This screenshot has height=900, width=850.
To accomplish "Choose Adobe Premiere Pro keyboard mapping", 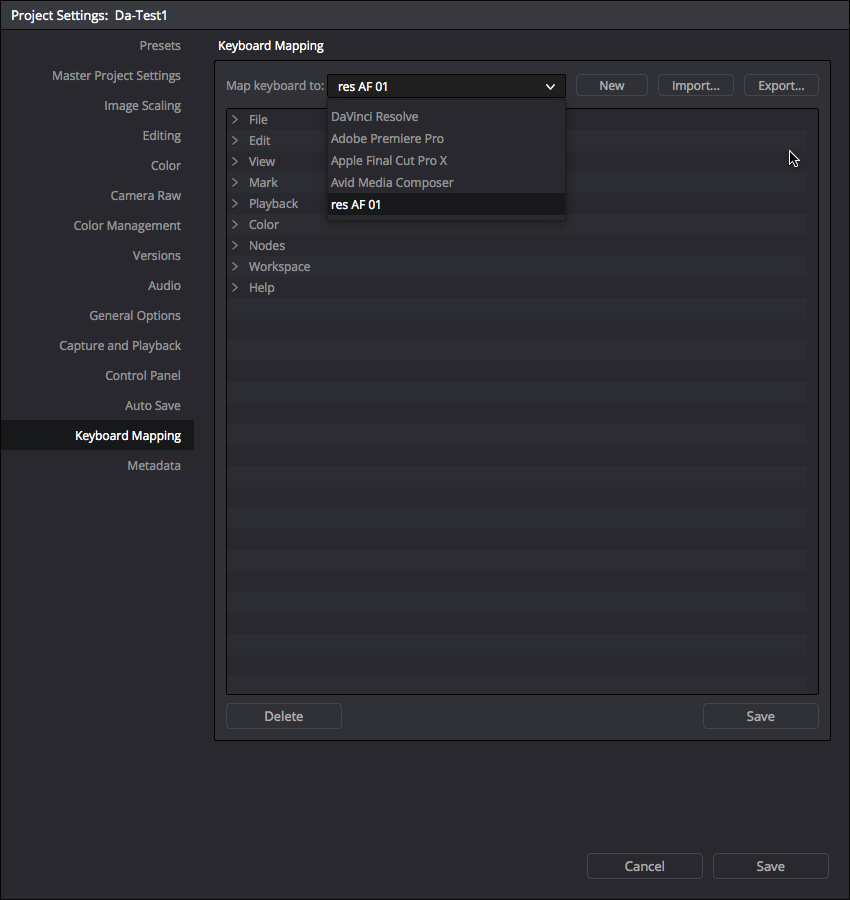I will pyautogui.click(x=387, y=139).
